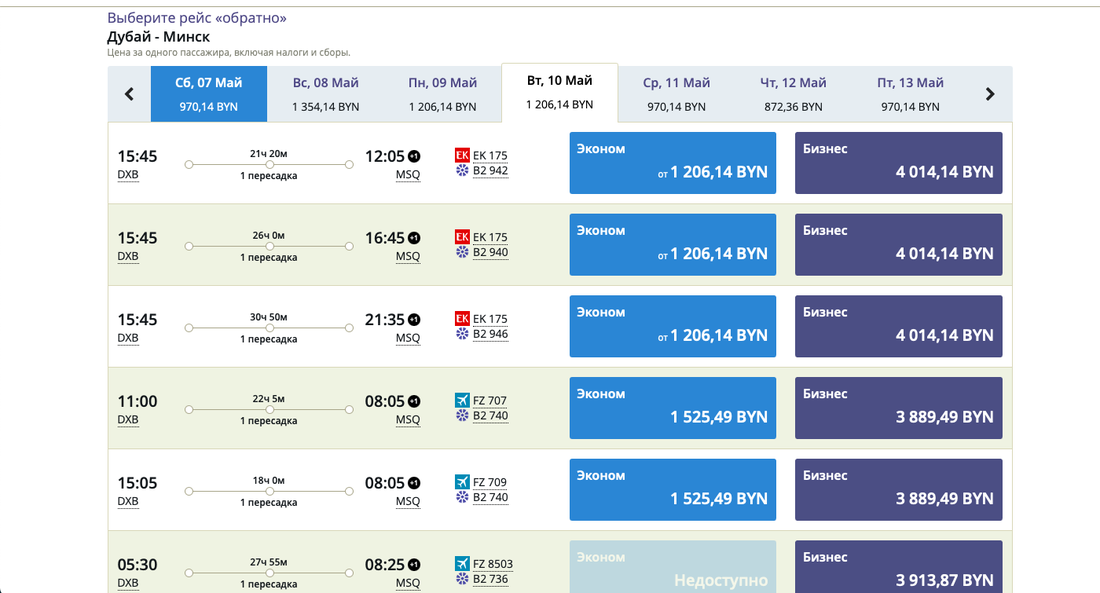Select the Сб, 07 Май date tab
Viewport: 1100px width, 593px height.
tap(209, 94)
